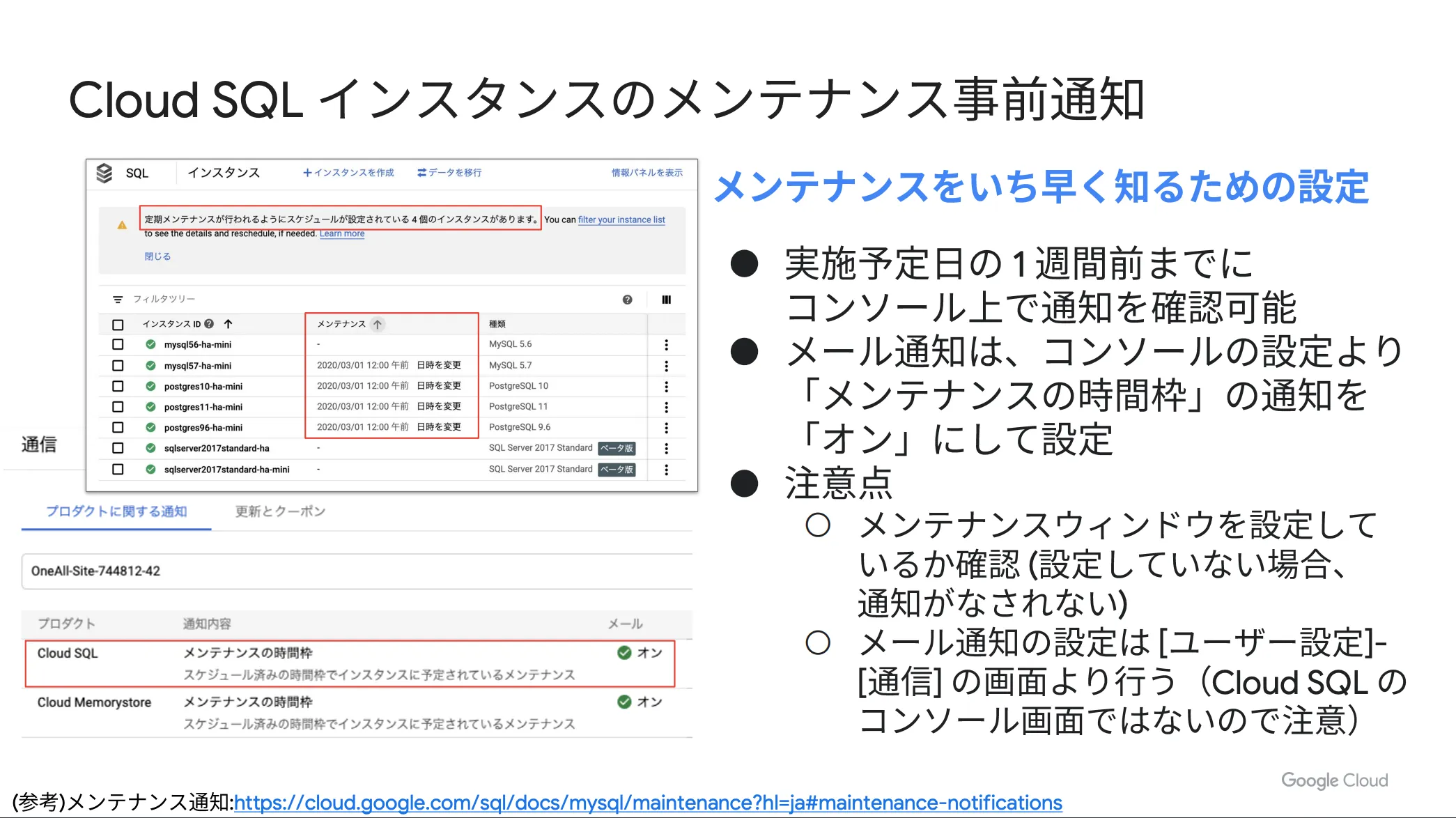Open the column display options icon

(667, 300)
